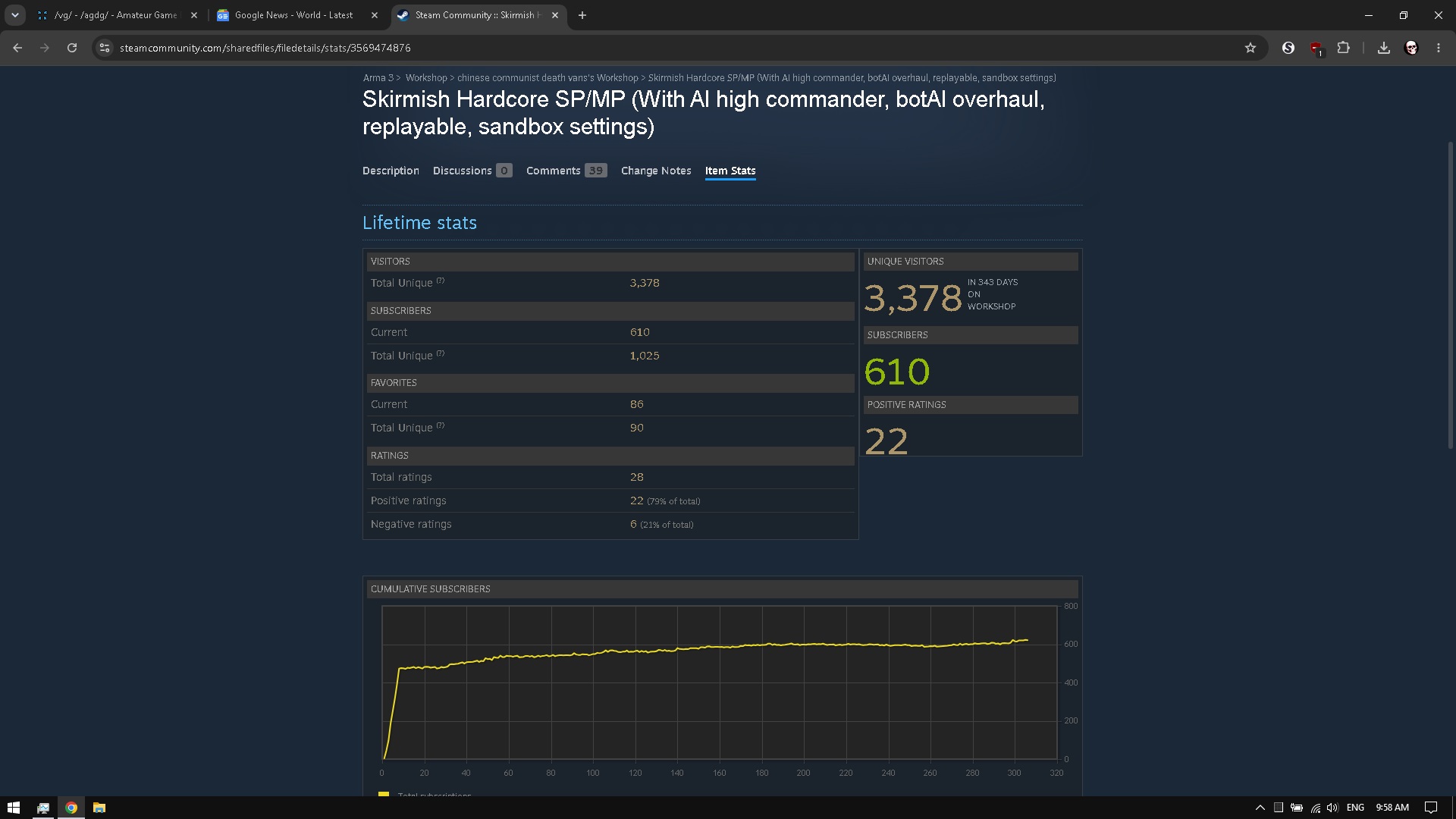
Task: Open the Workshop breadcrumb link
Action: click(426, 78)
